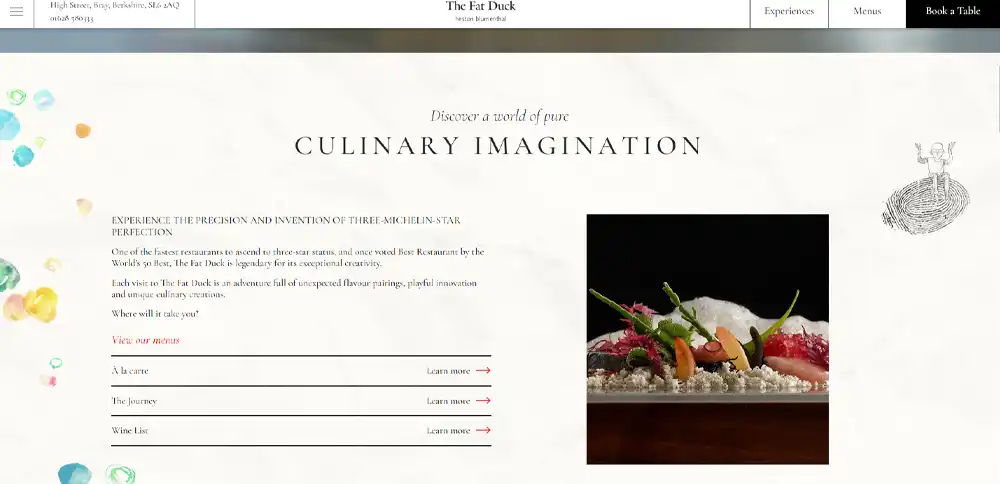Click Learn more for Wine List
The image size is (1000, 484).
(448, 430)
